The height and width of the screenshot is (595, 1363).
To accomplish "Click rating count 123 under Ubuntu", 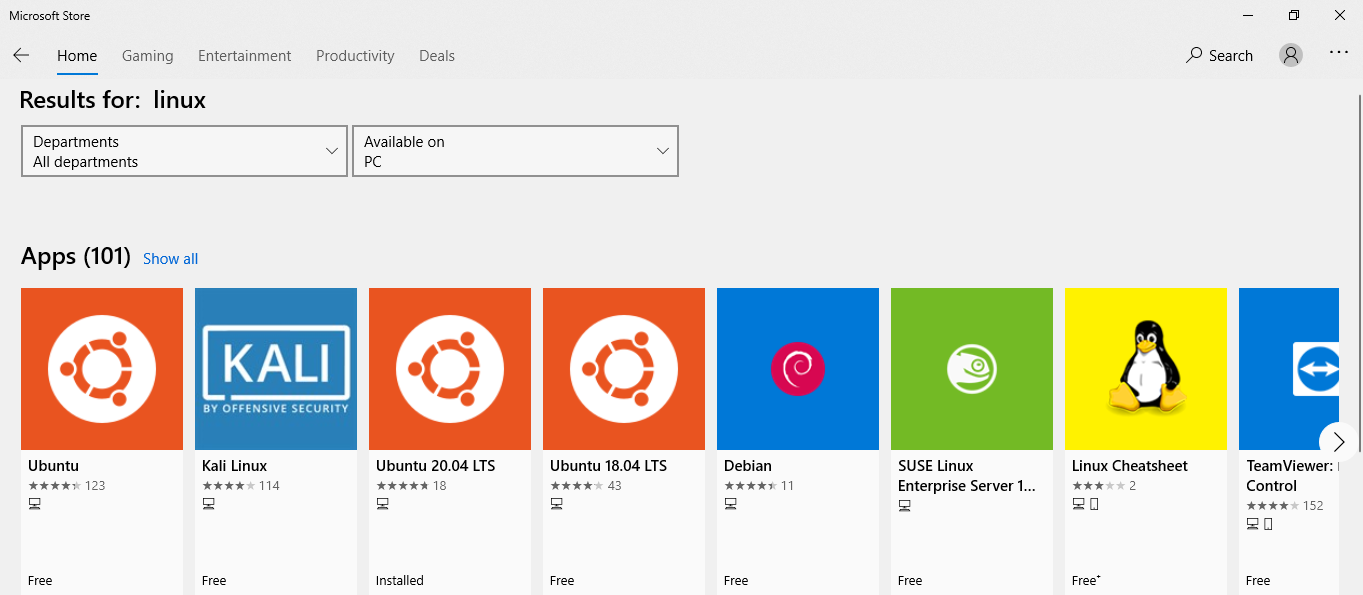I will pos(95,486).
